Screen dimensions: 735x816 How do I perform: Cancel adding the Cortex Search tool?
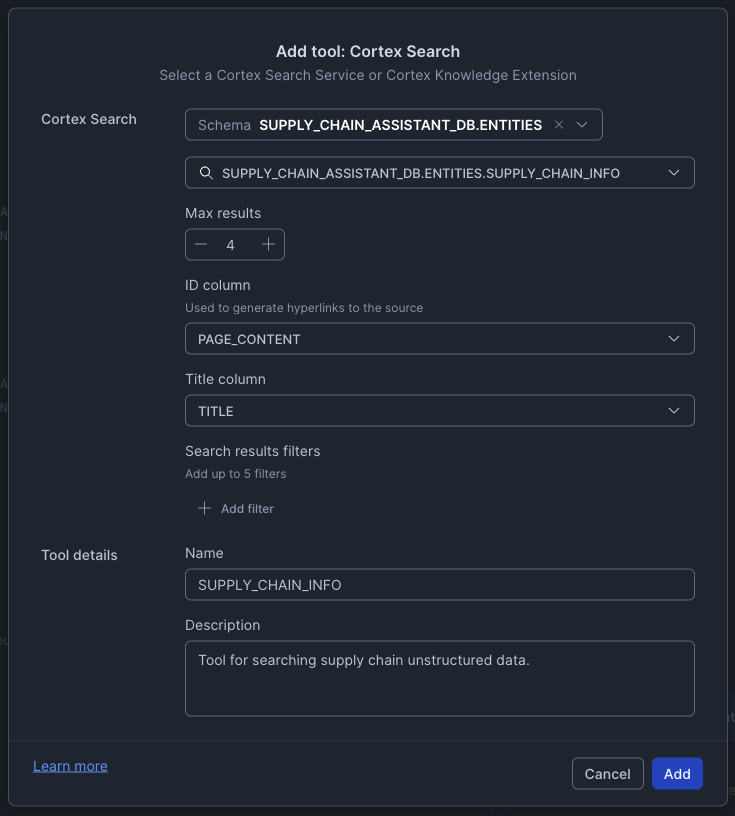tap(607, 773)
